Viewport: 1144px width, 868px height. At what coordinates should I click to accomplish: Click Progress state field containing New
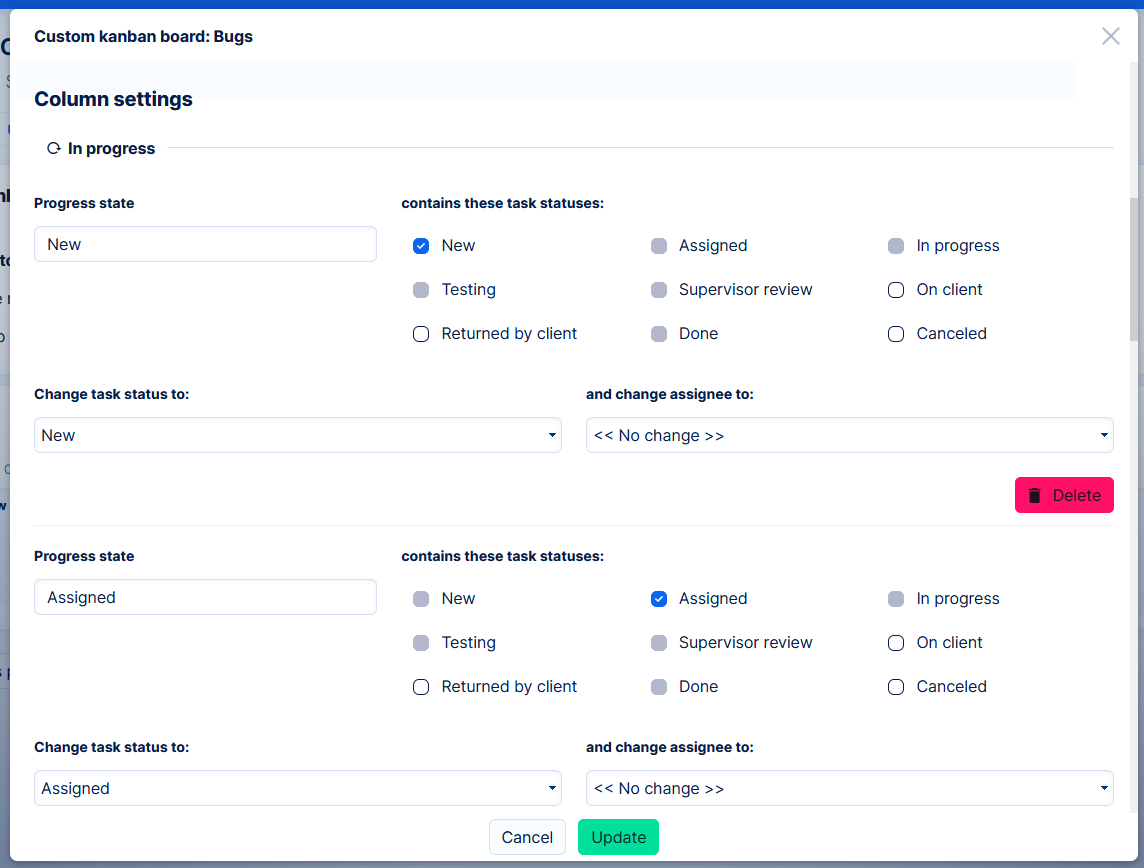(205, 244)
